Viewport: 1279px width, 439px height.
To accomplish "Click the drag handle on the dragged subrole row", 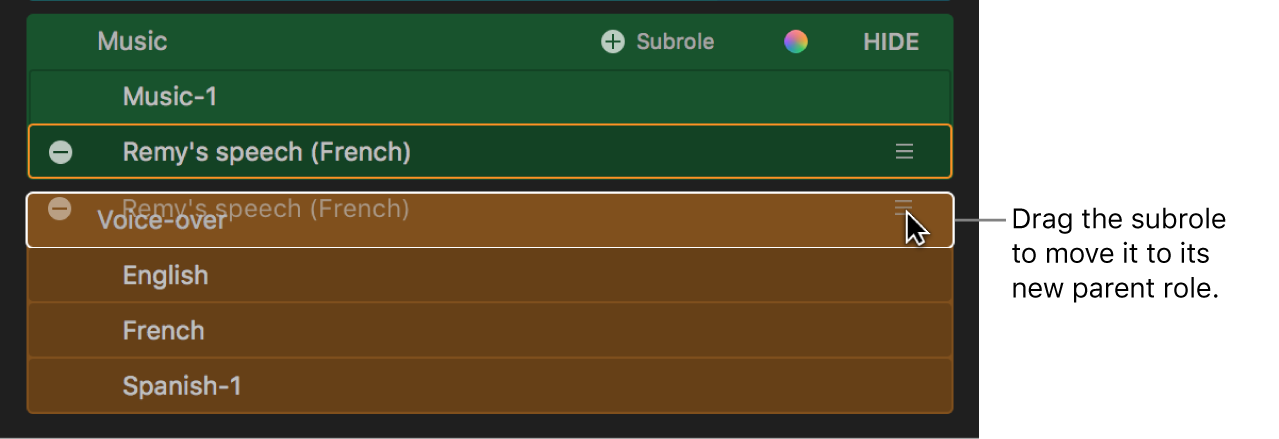I will click(x=903, y=207).
